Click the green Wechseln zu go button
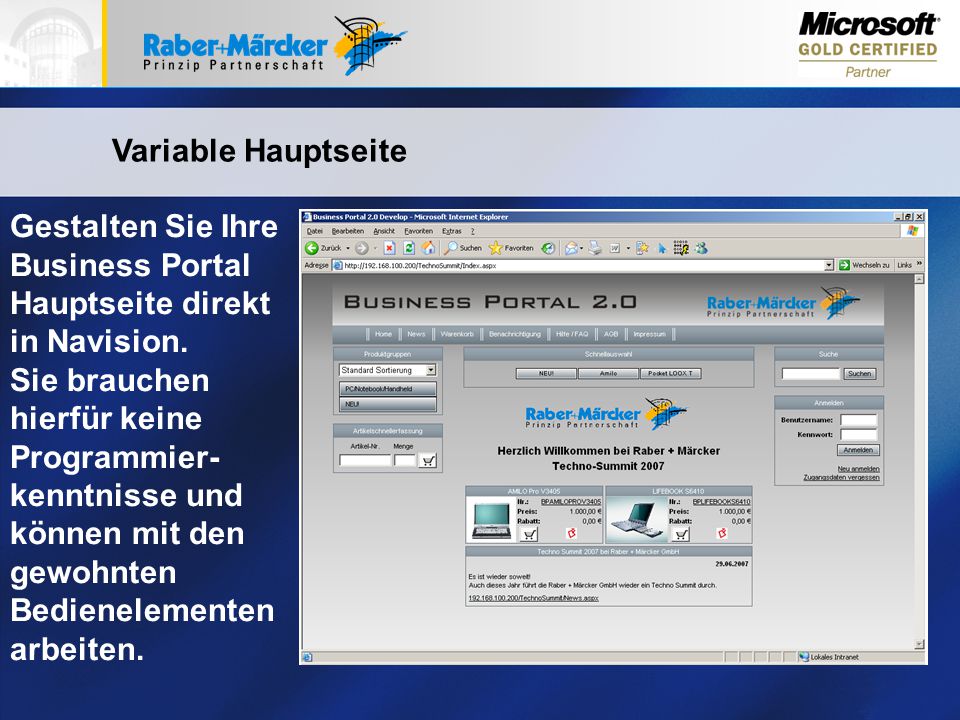Screen dimensions: 960x720 864,265
